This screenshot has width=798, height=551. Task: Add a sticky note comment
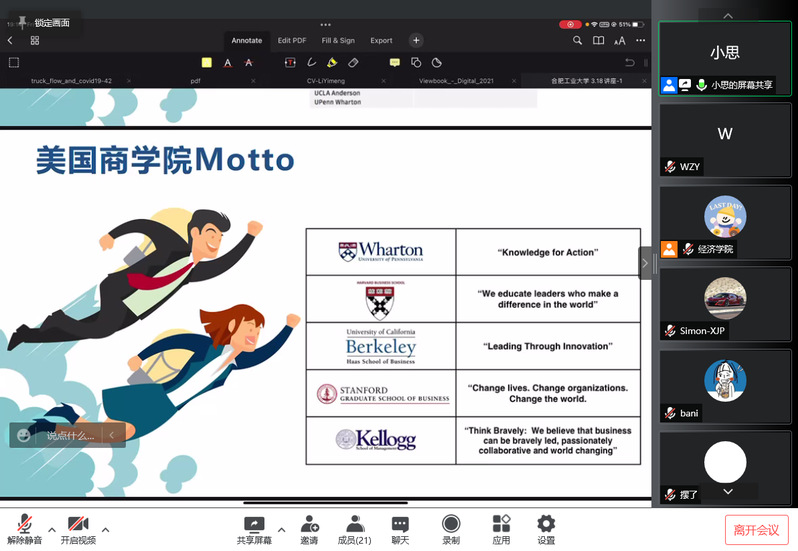[x=394, y=63]
